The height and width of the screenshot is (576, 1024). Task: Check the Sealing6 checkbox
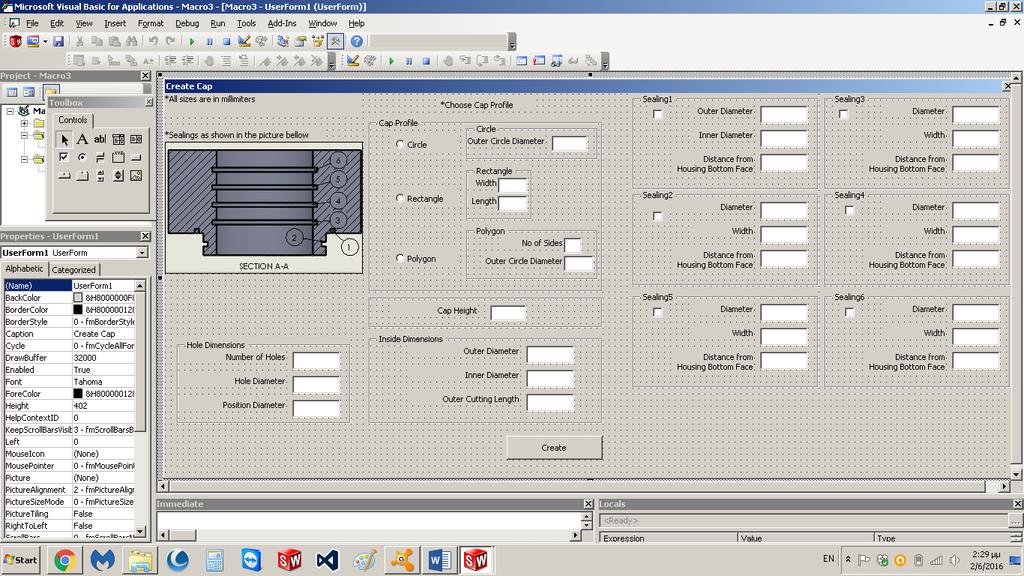pos(849,312)
